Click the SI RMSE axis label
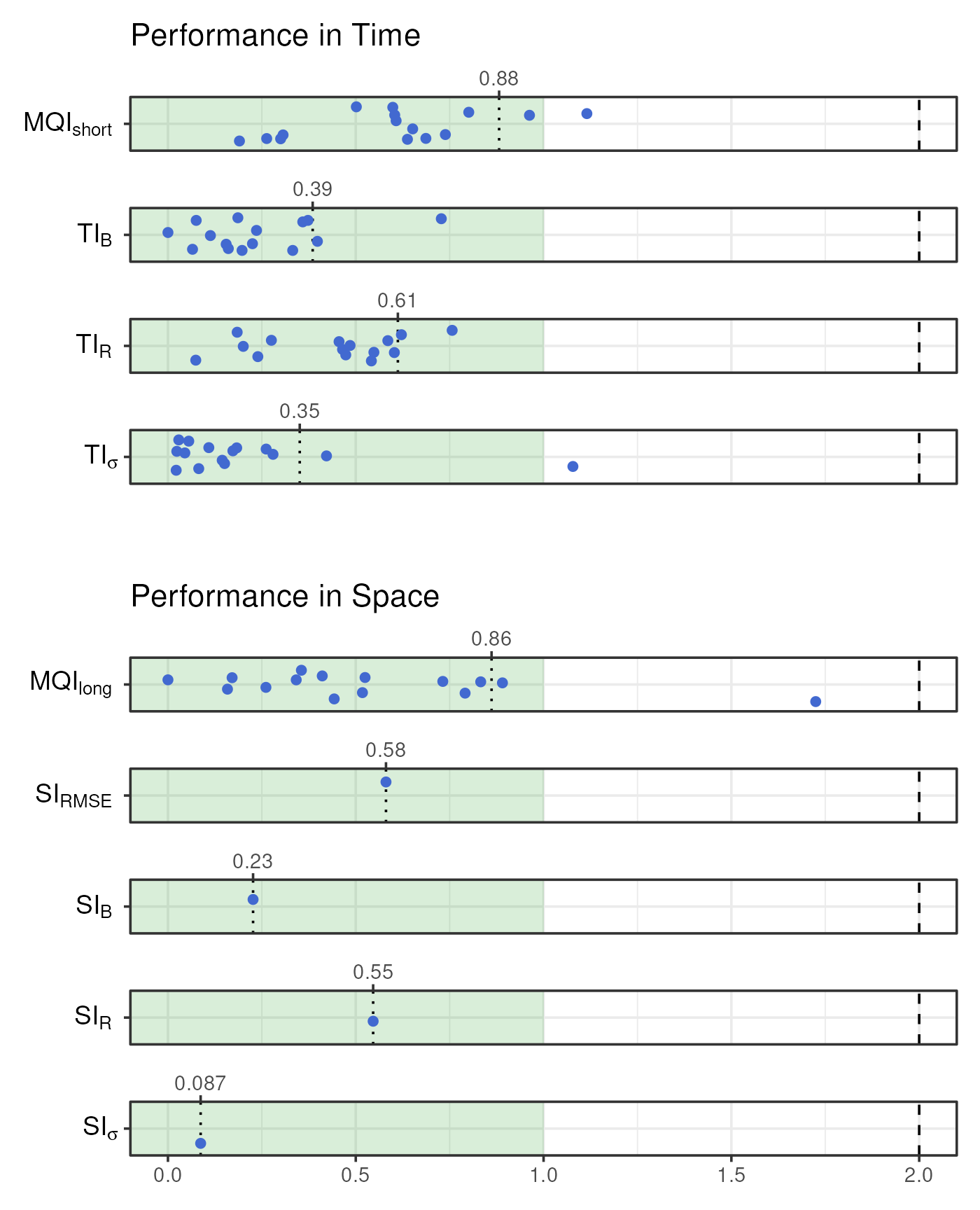 (73, 796)
